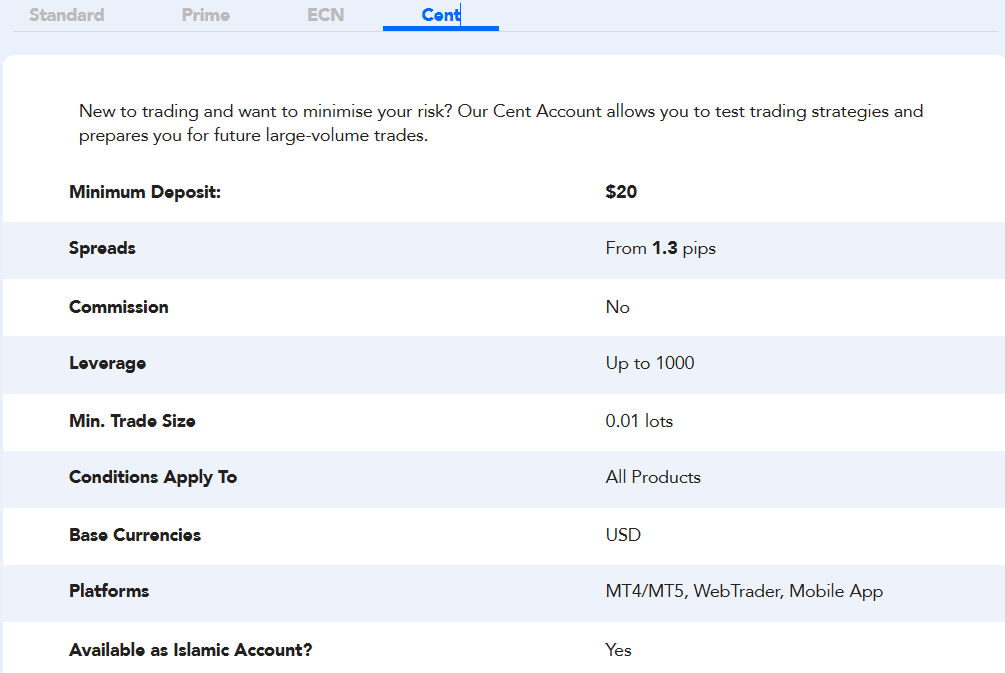Image resolution: width=1005 pixels, height=673 pixels.
Task: Click the 'Available as Islamic Account?' label
Action: (x=191, y=650)
